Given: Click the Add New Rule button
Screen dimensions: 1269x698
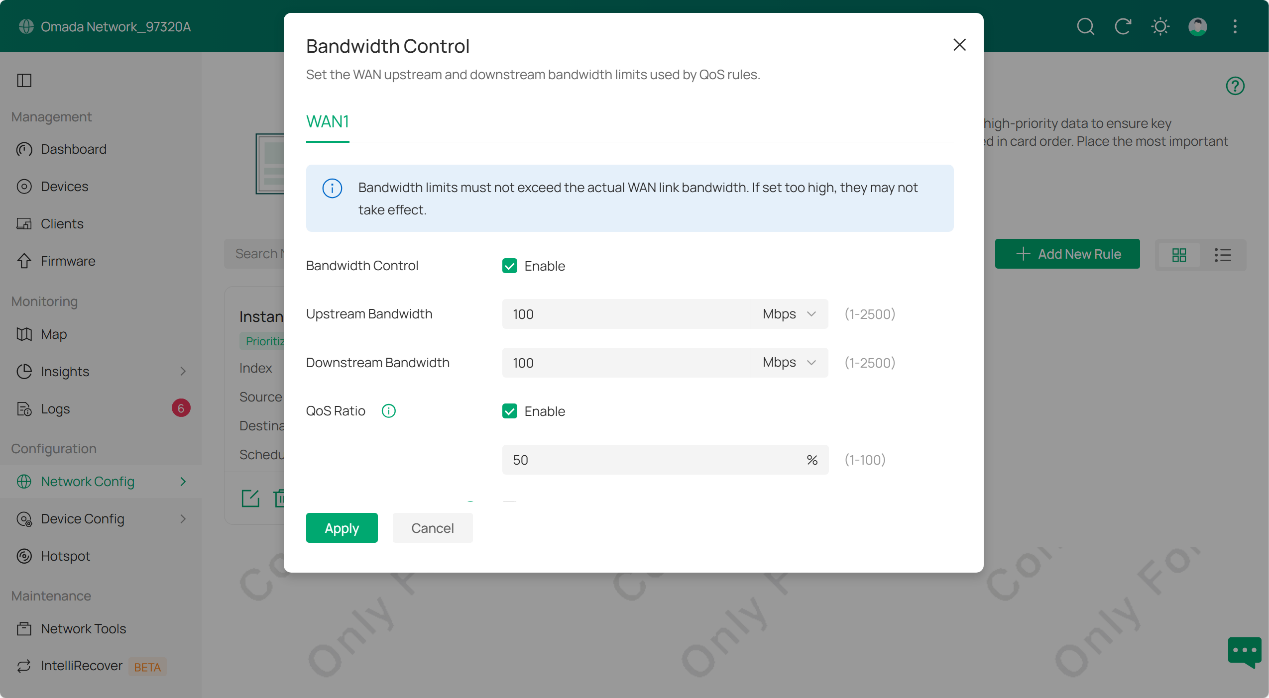Looking at the screenshot, I should point(1067,254).
